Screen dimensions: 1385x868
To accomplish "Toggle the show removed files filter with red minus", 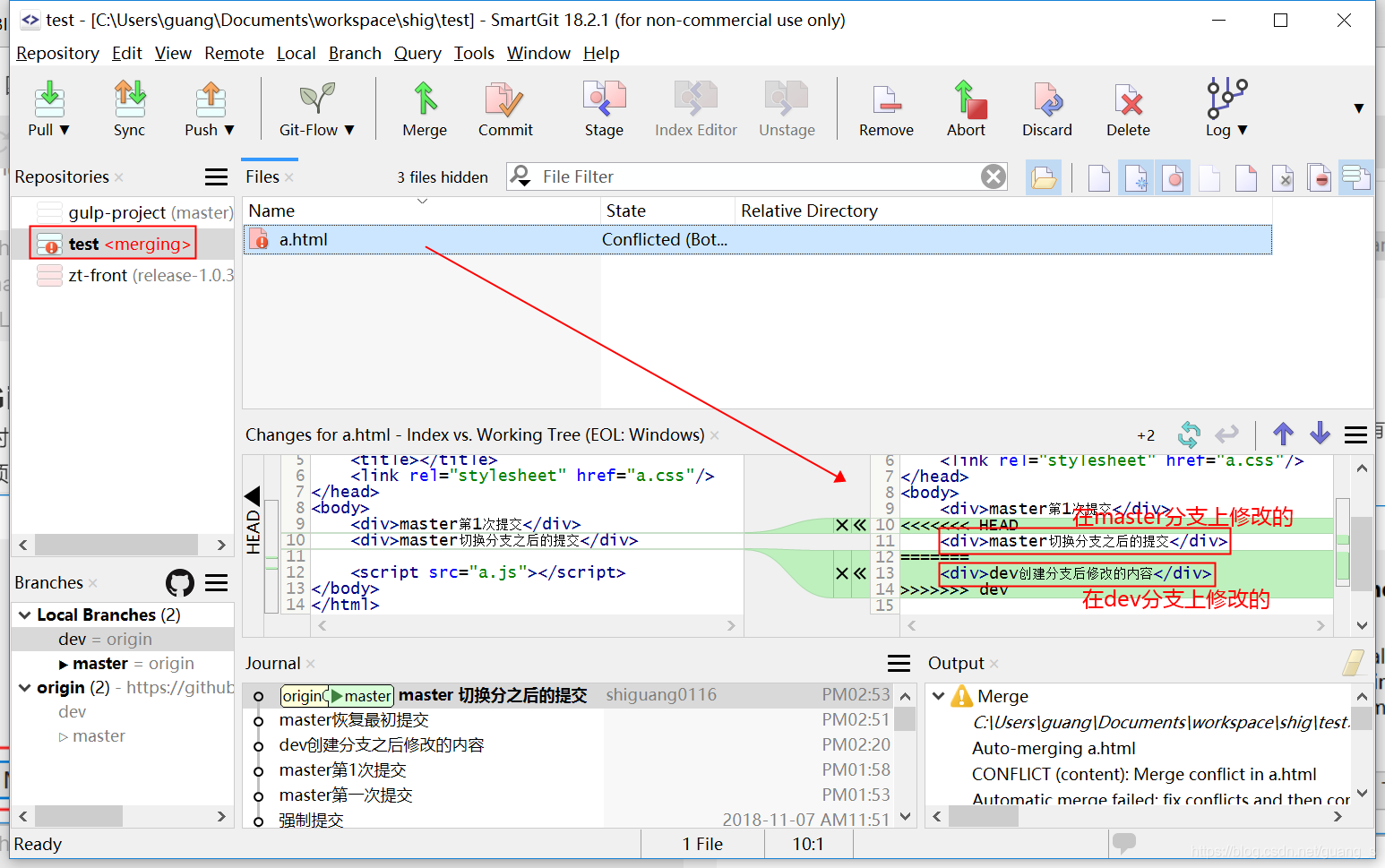I will click(1319, 177).
